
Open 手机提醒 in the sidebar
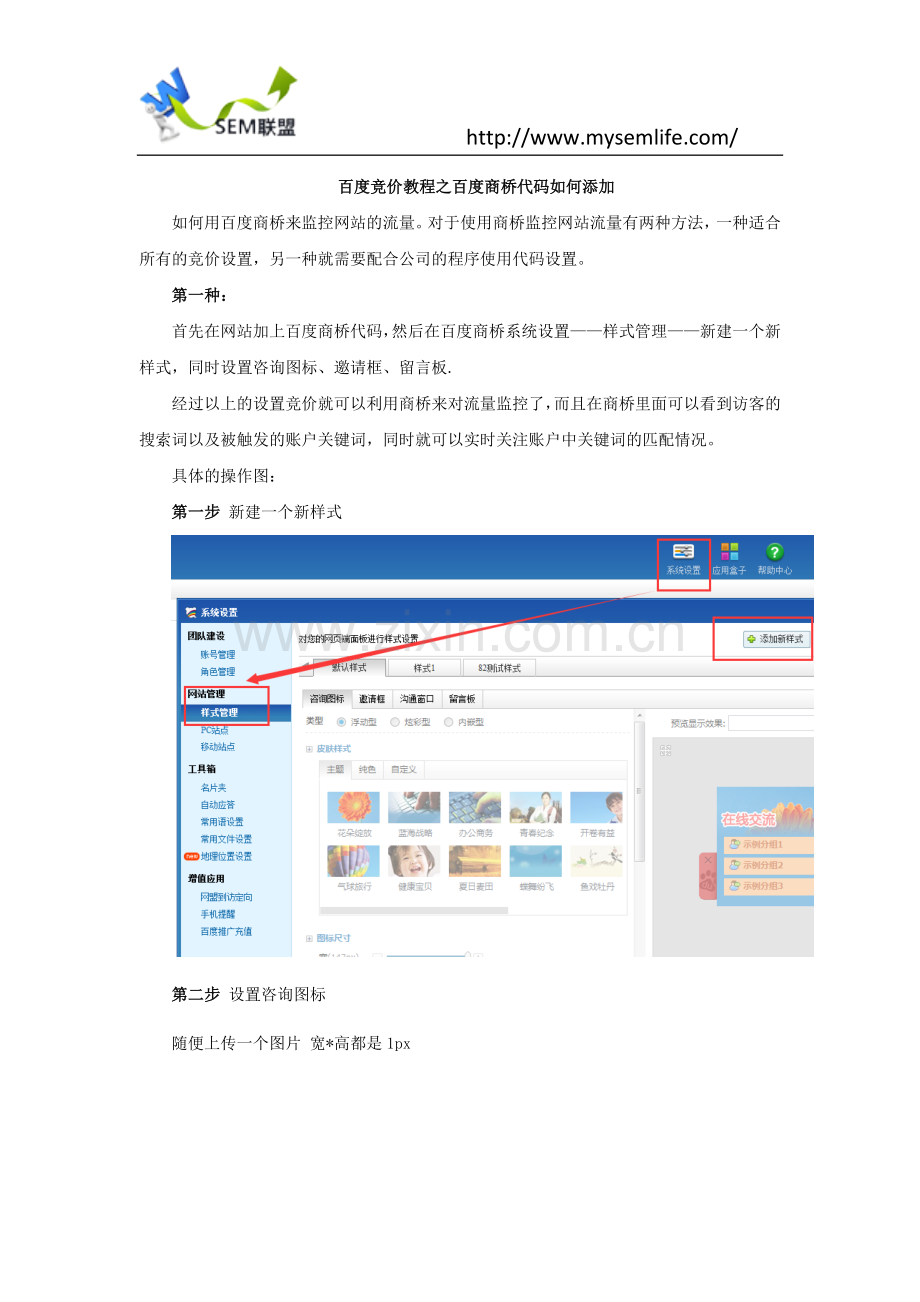[218, 914]
